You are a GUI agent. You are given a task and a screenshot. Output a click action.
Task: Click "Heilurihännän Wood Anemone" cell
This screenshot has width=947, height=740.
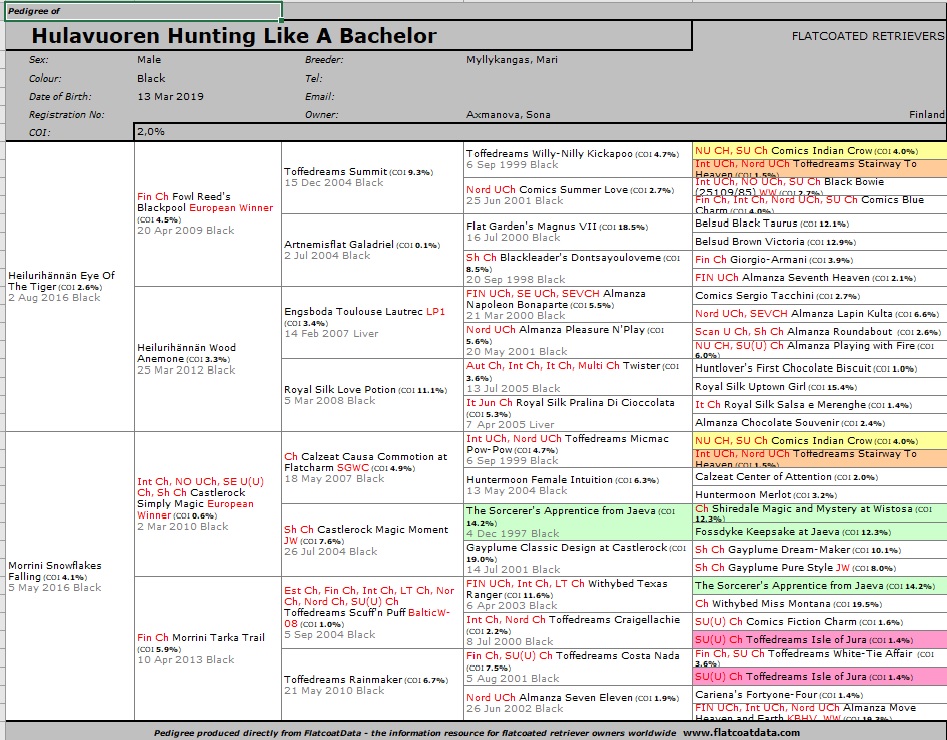coord(208,359)
